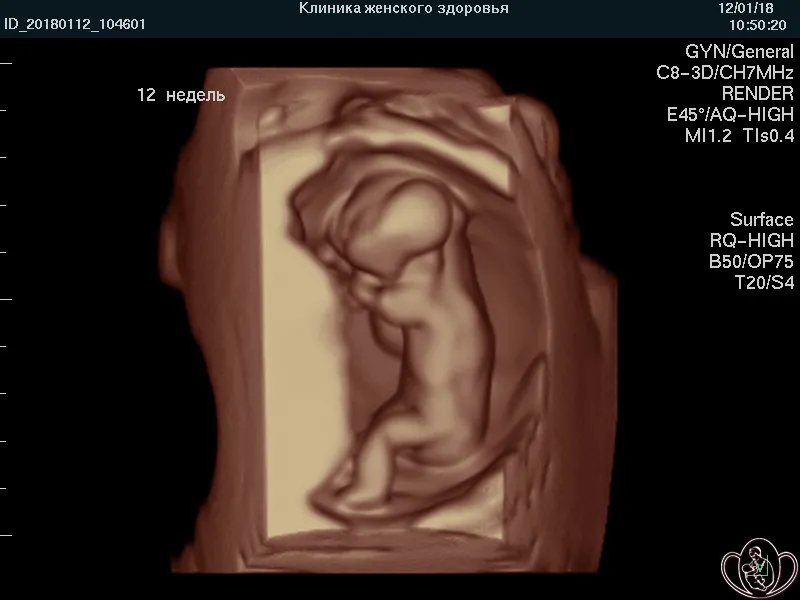Select the GYN/General preset label

739,52
